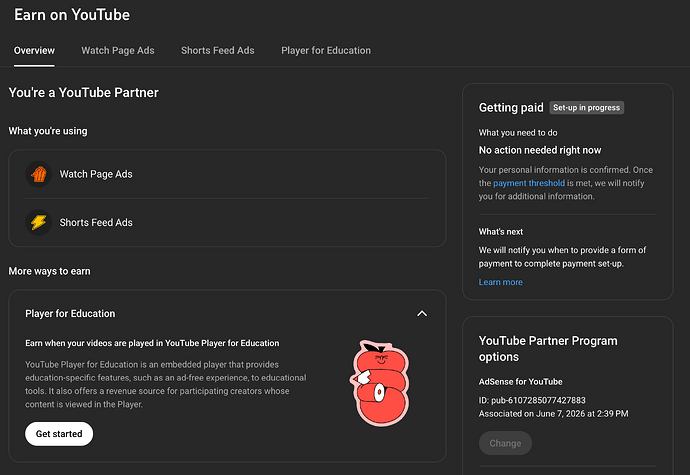Click the Getting paid heading
Screen dimensions: 690x475
point(511,108)
